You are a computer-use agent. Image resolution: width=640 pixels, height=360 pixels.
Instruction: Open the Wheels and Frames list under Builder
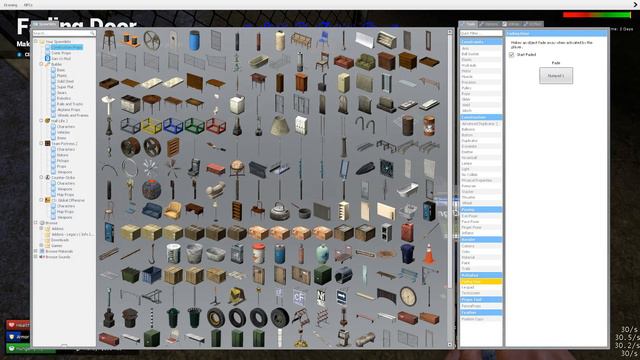pyautogui.click(x=73, y=115)
